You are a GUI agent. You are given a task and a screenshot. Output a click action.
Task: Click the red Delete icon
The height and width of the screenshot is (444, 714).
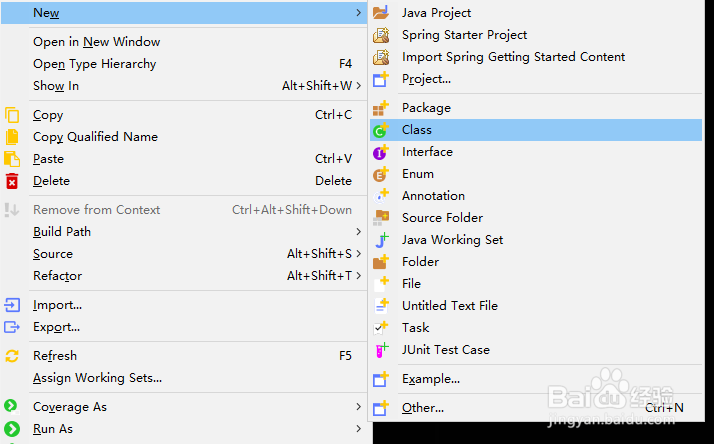pyautogui.click(x=12, y=181)
